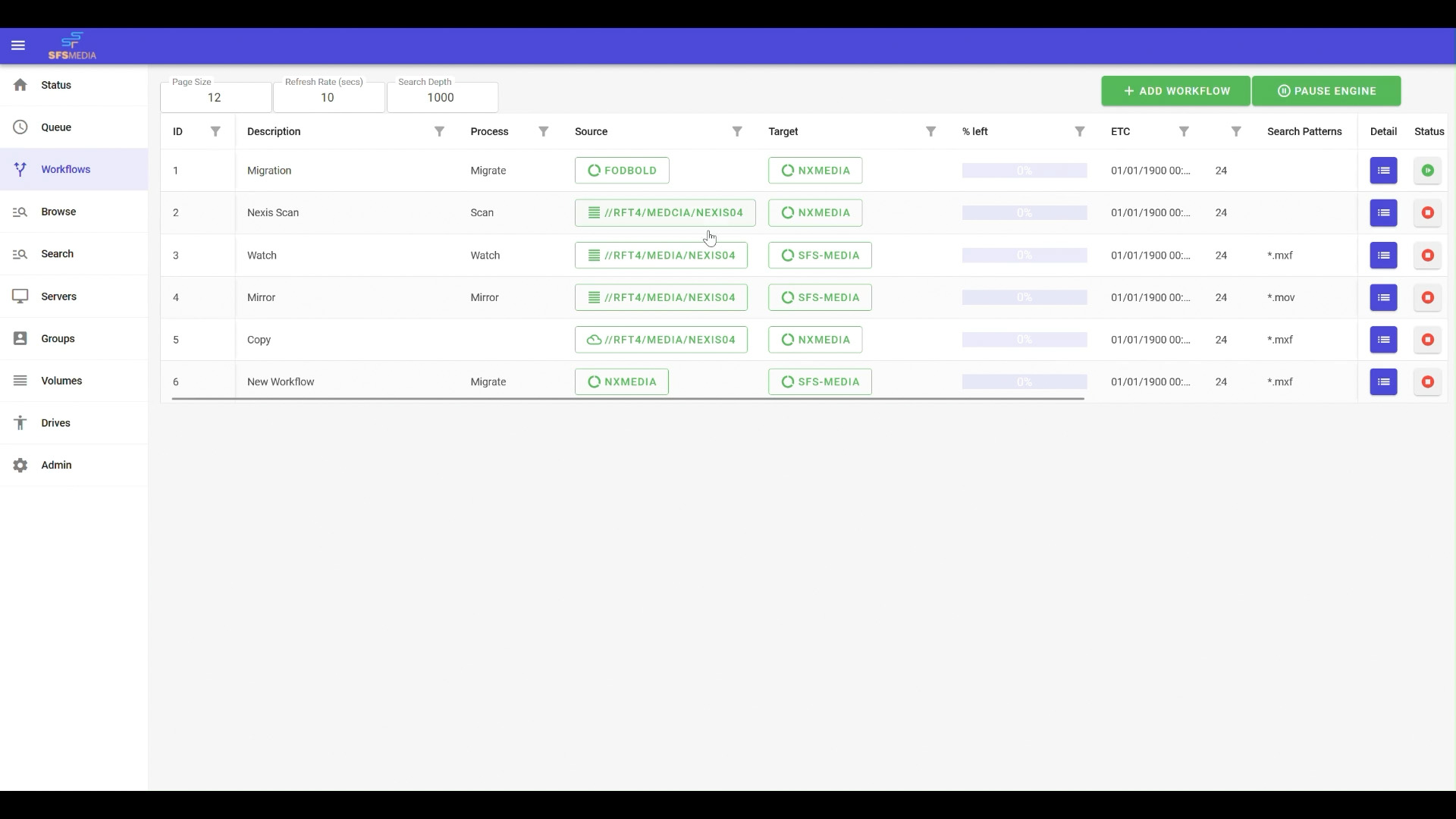Open the detail list for Copy workflow
Screen dimensions: 1456x819
click(x=1383, y=340)
